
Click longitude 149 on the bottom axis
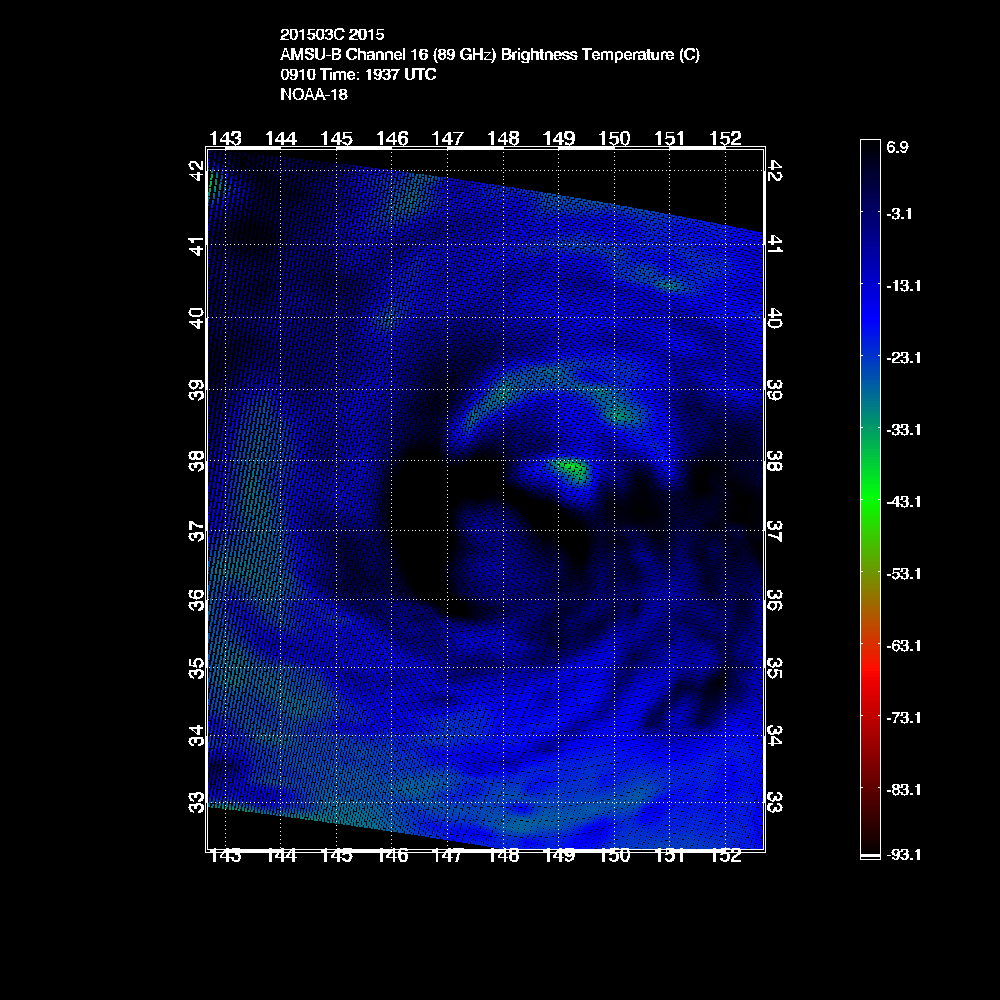tap(559, 856)
